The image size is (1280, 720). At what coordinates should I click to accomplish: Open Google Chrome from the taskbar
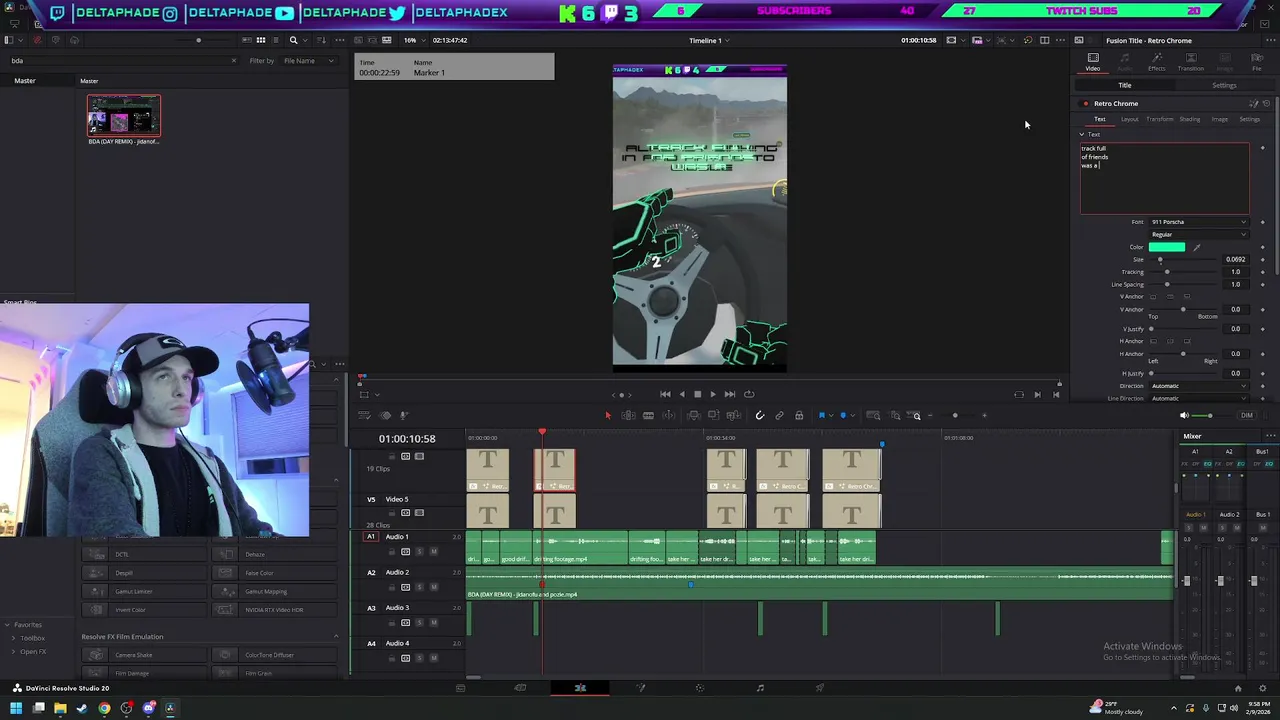[104, 709]
